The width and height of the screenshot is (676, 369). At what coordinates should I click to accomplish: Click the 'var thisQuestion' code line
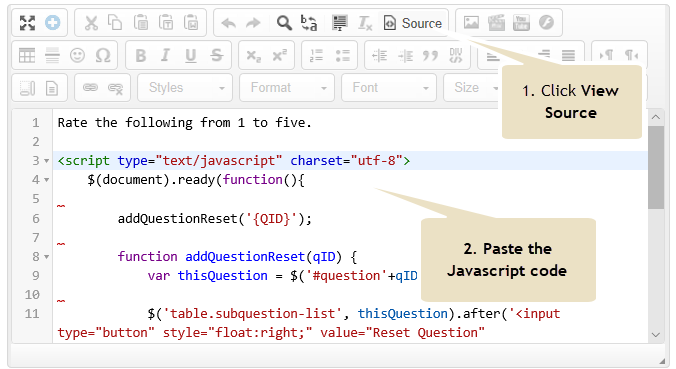coord(282,276)
